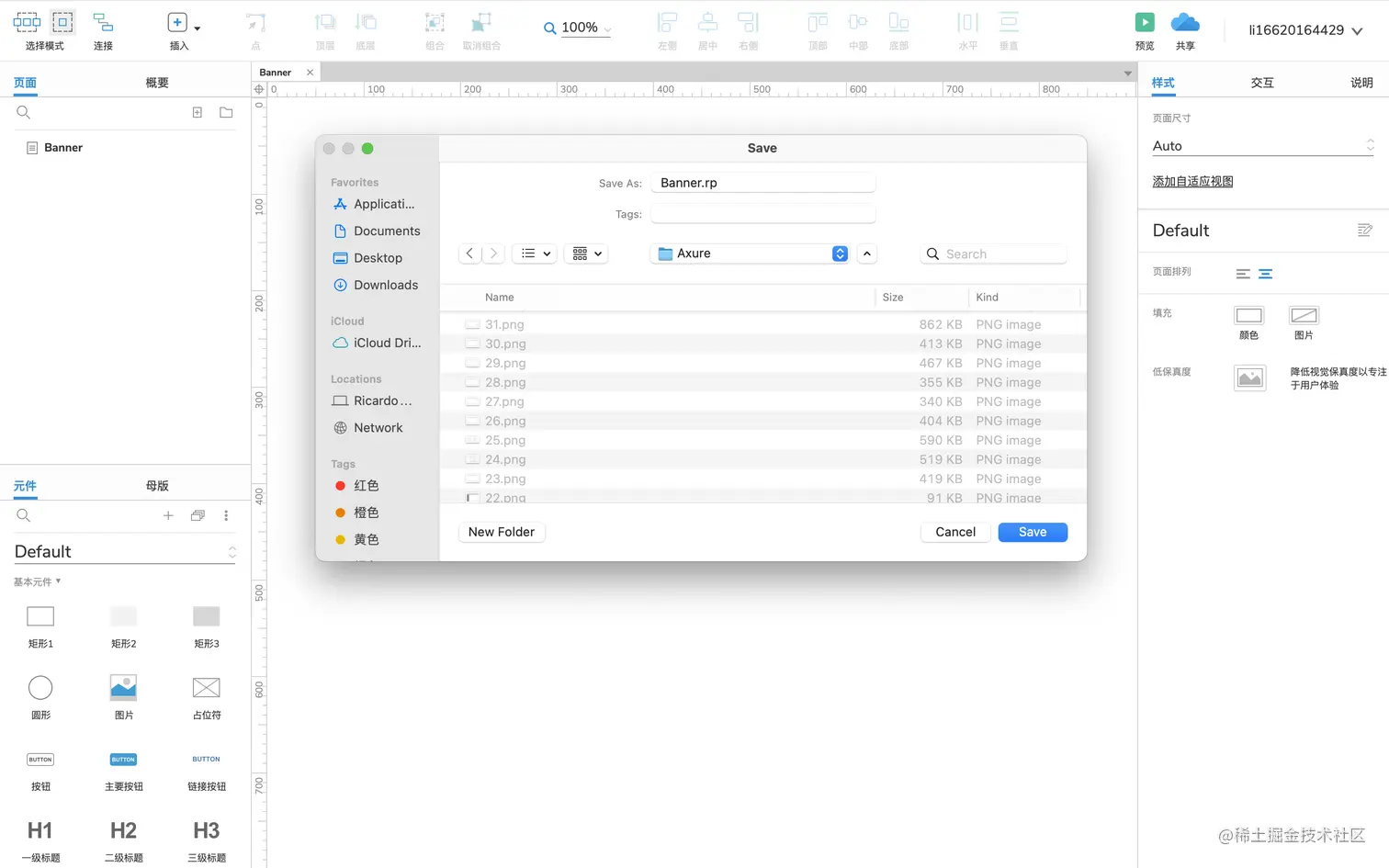
Task: Click the add folder icon in pages panel
Action: coord(226,112)
